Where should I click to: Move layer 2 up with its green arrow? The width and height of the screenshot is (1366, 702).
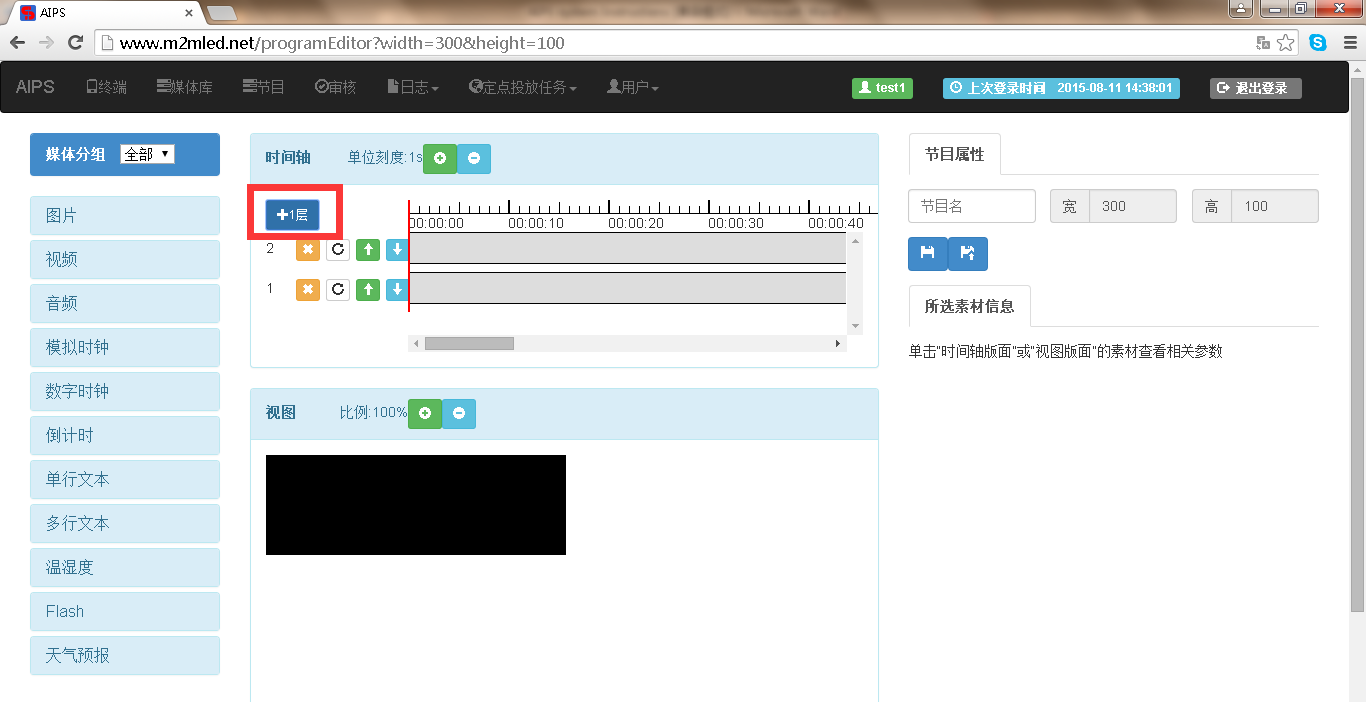point(368,249)
